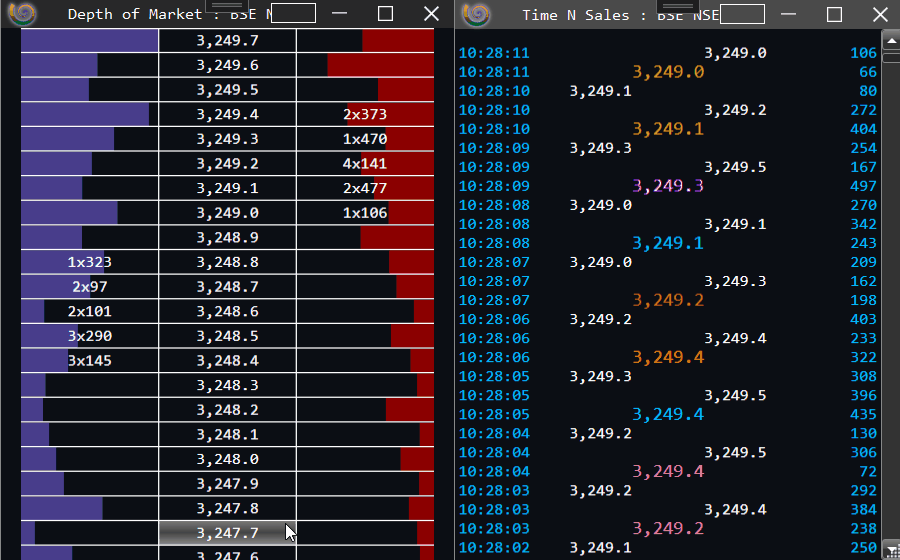Click the 10:28:02 timestamp in the 250-volume row

[494, 547]
